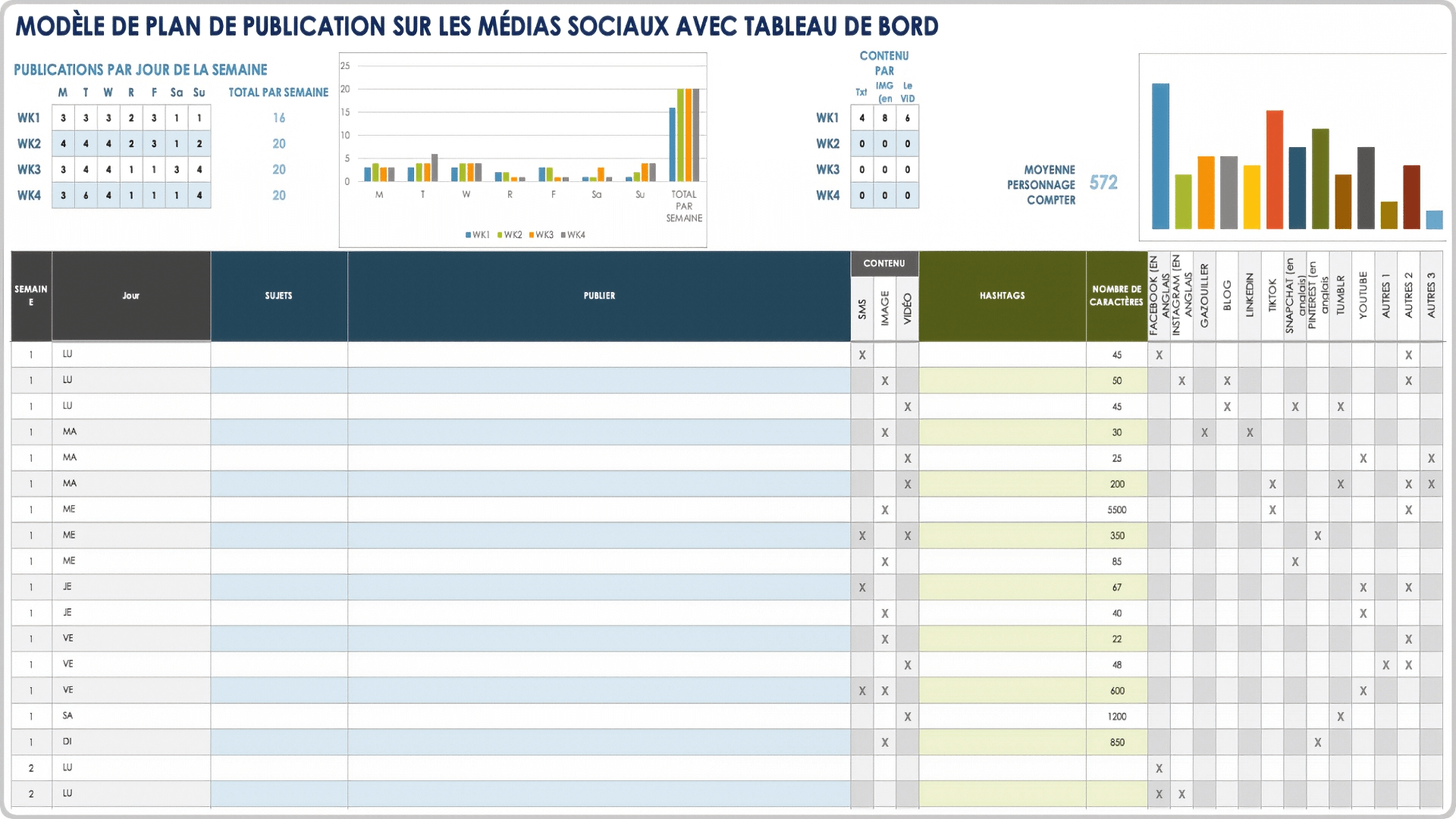The width and height of the screenshot is (1456, 819).
Task: Select the 'YOUTUBE' platform column header
Action: tap(1363, 296)
